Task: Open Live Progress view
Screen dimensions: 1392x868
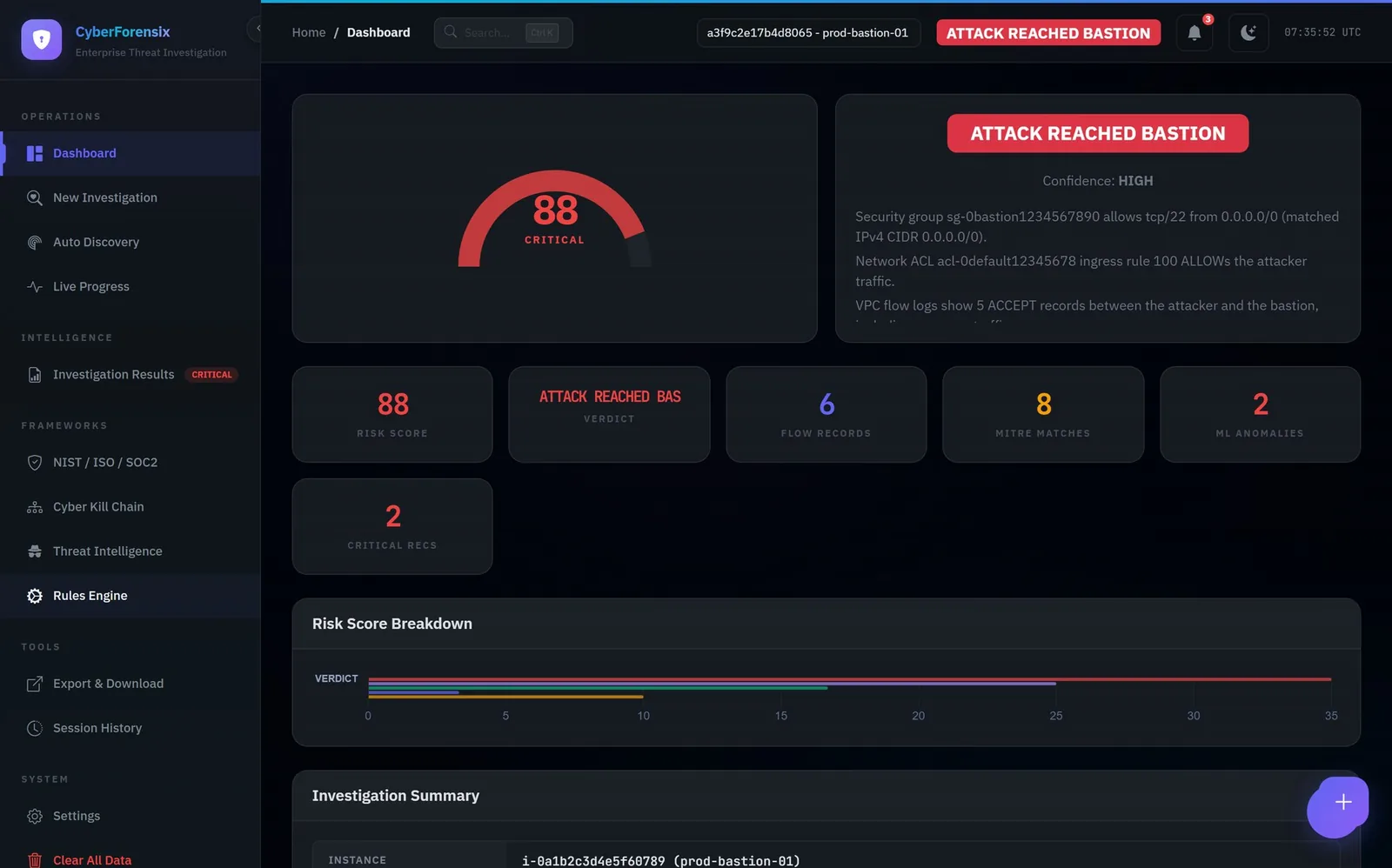Action: tap(130, 286)
